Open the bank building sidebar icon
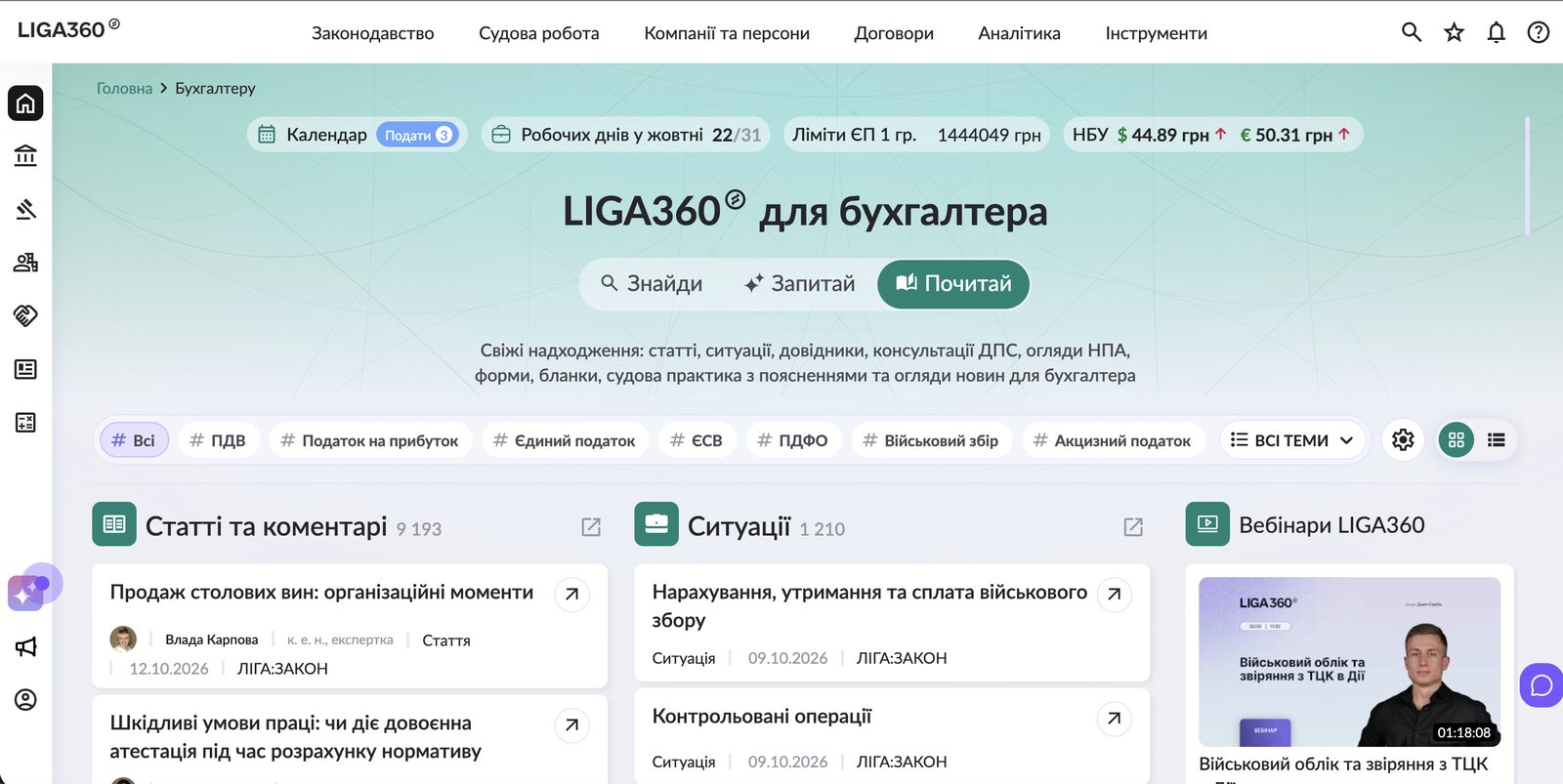 pos(25,156)
